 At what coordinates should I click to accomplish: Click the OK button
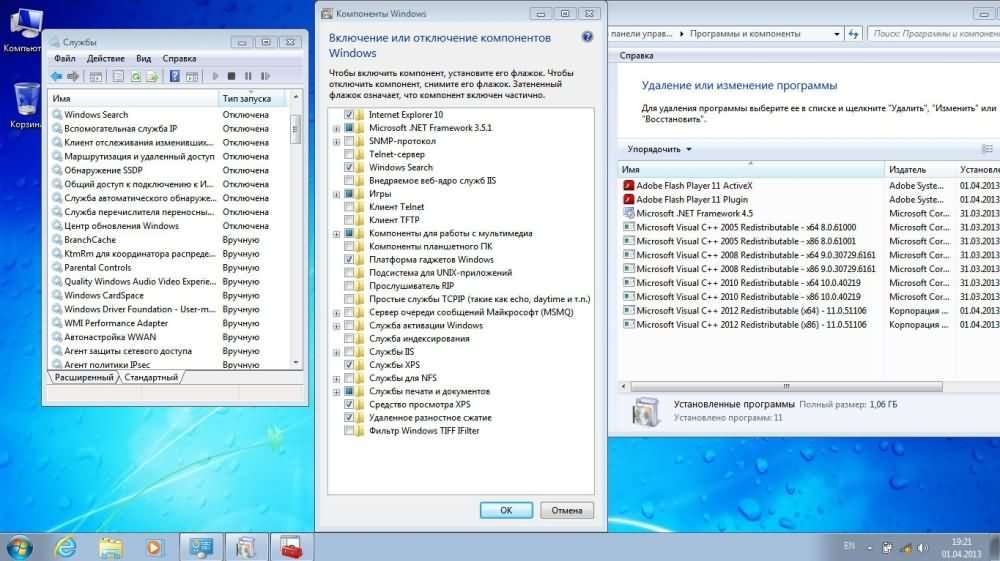(506, 510)
